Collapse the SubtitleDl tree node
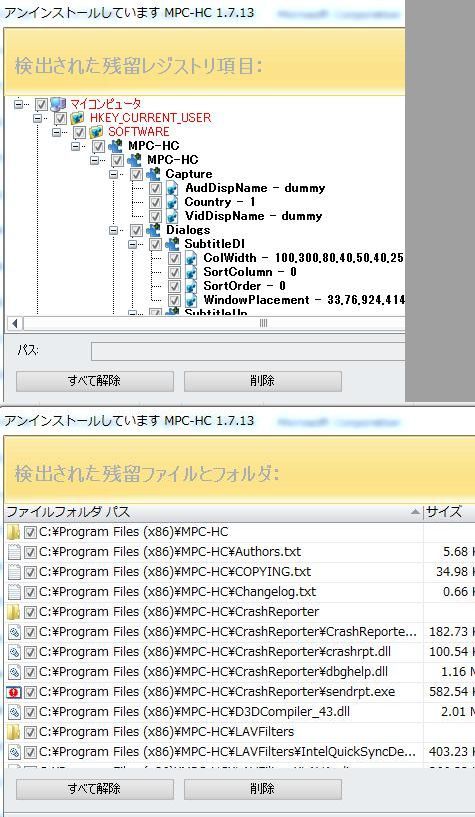The height and width of the screenshot is (817, 475). coord(132,244)
